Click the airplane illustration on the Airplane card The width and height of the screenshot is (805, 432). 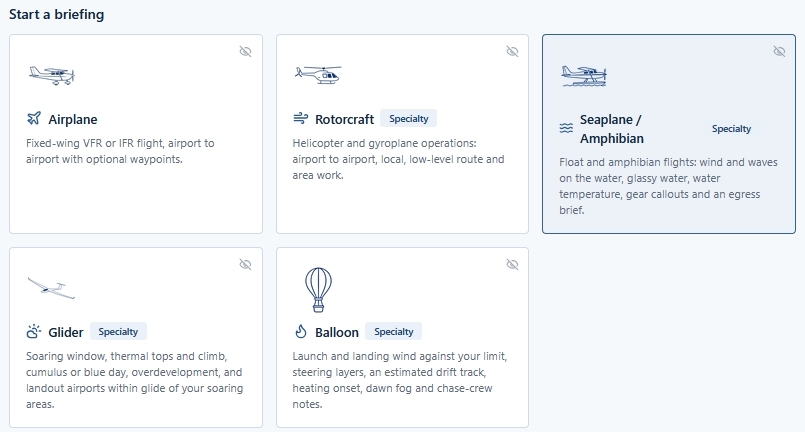point(51,76)
